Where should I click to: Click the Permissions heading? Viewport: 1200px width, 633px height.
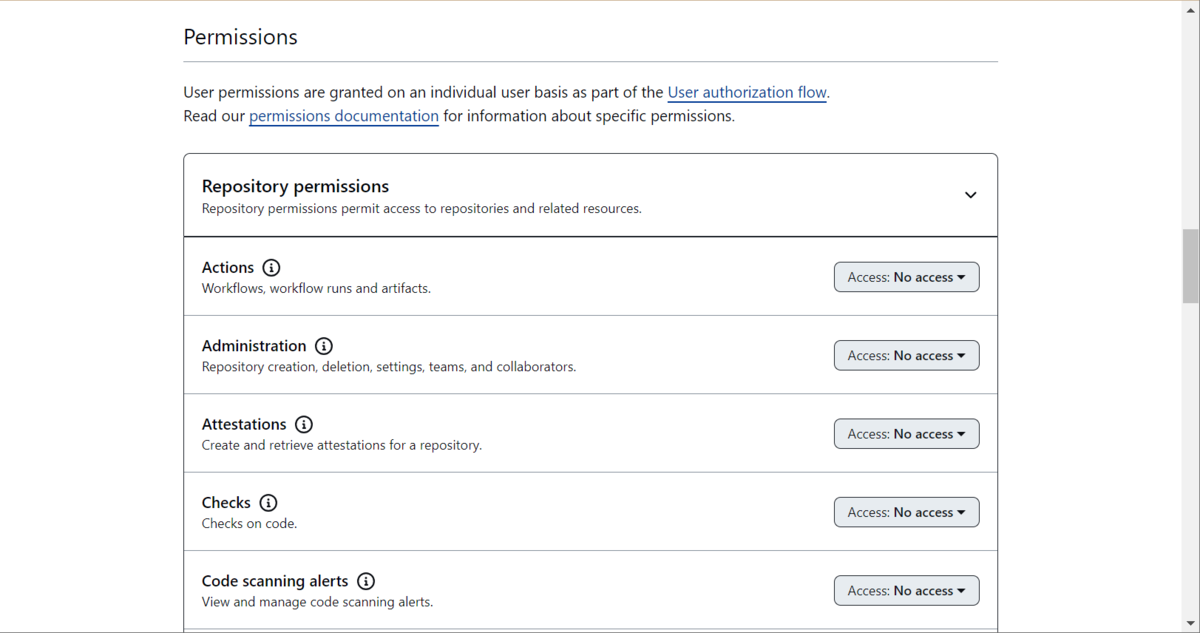pos(240,37)
